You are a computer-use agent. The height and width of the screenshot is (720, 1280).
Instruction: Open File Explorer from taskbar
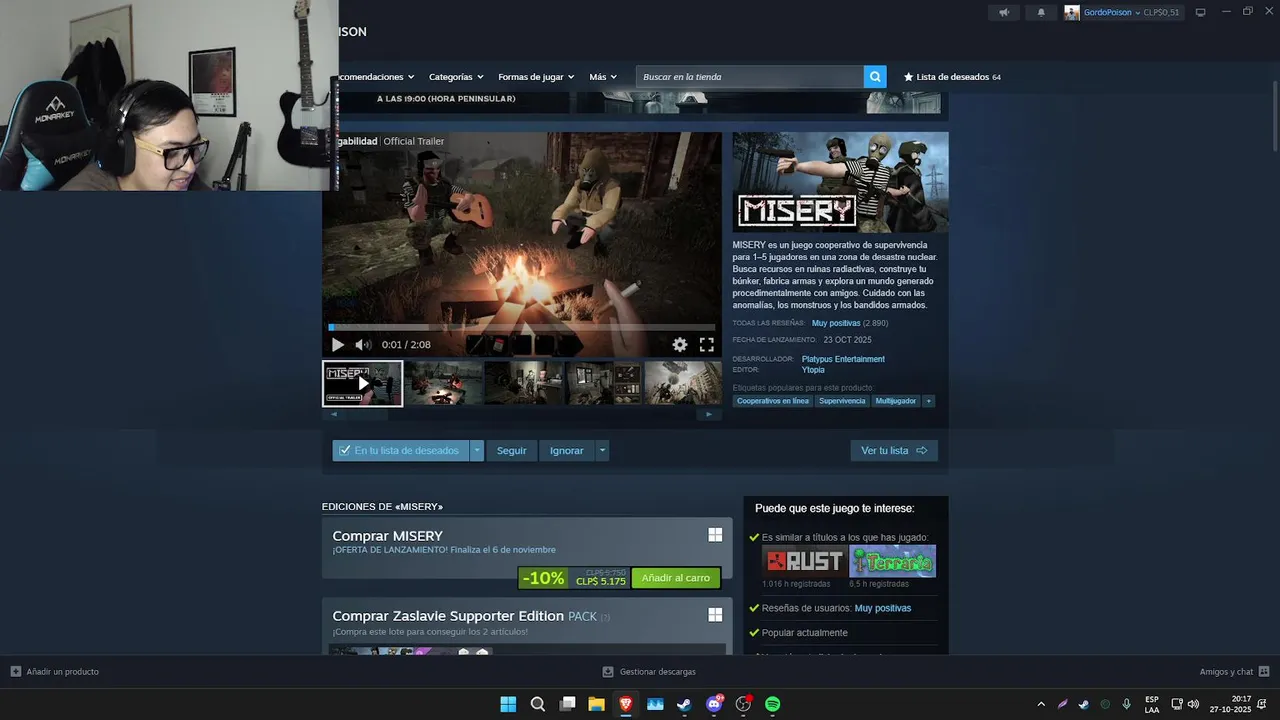pos(596,704)
